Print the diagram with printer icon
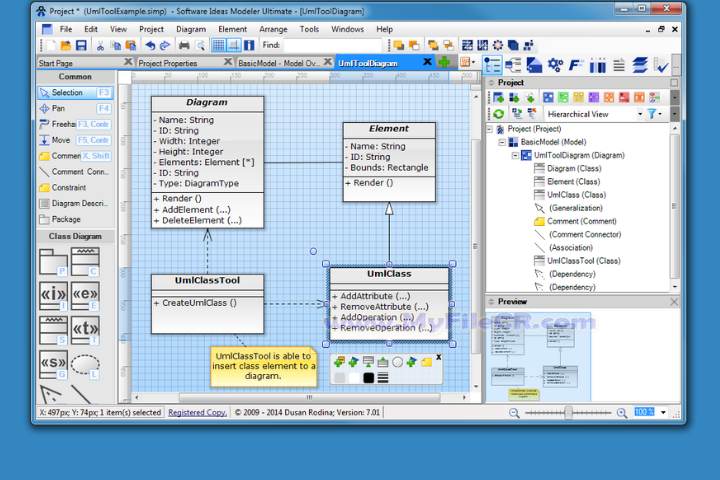 pyautogui.click(x=184, y=45)
